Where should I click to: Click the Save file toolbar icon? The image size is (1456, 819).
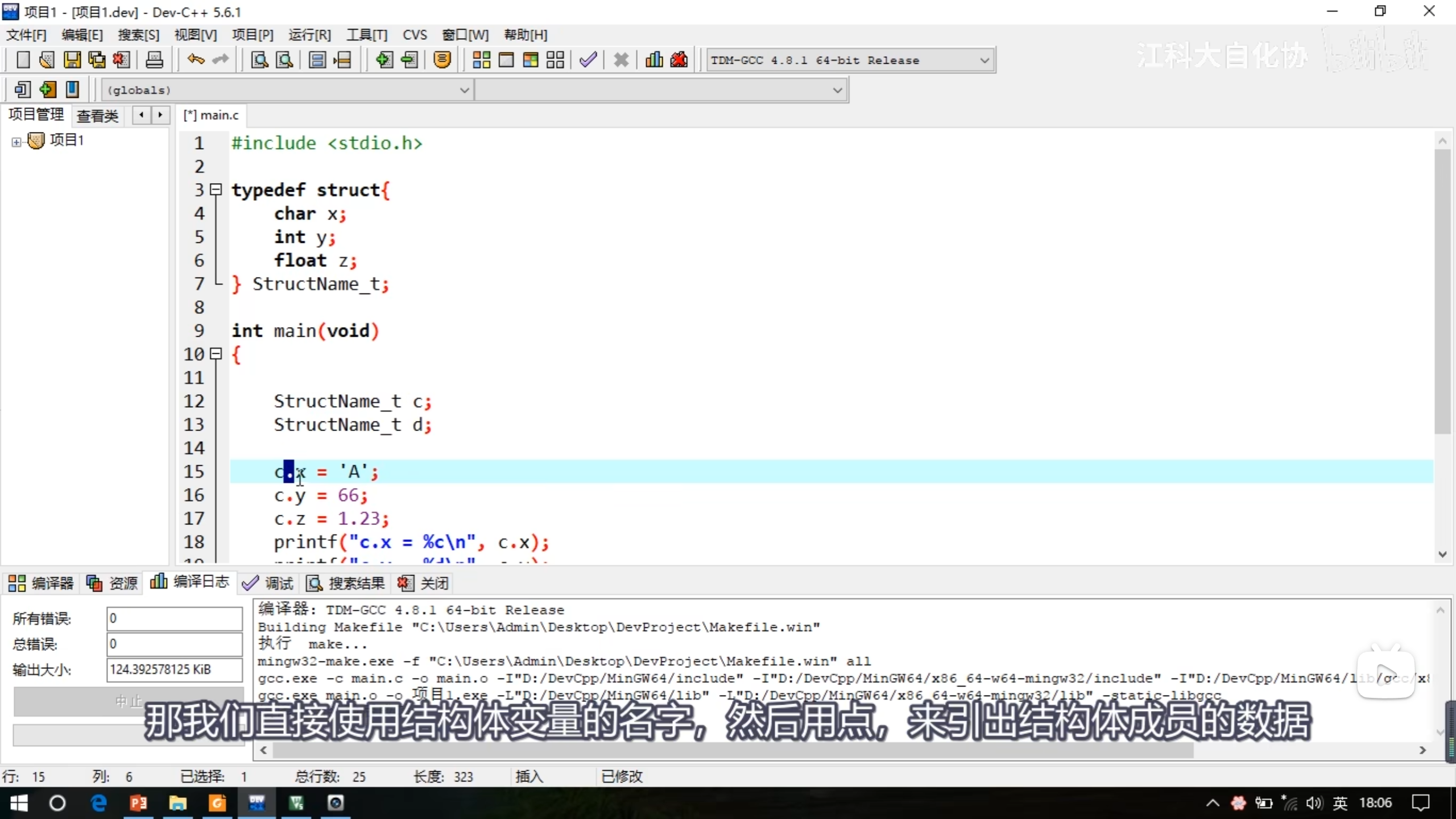click(x=72, y=60)
